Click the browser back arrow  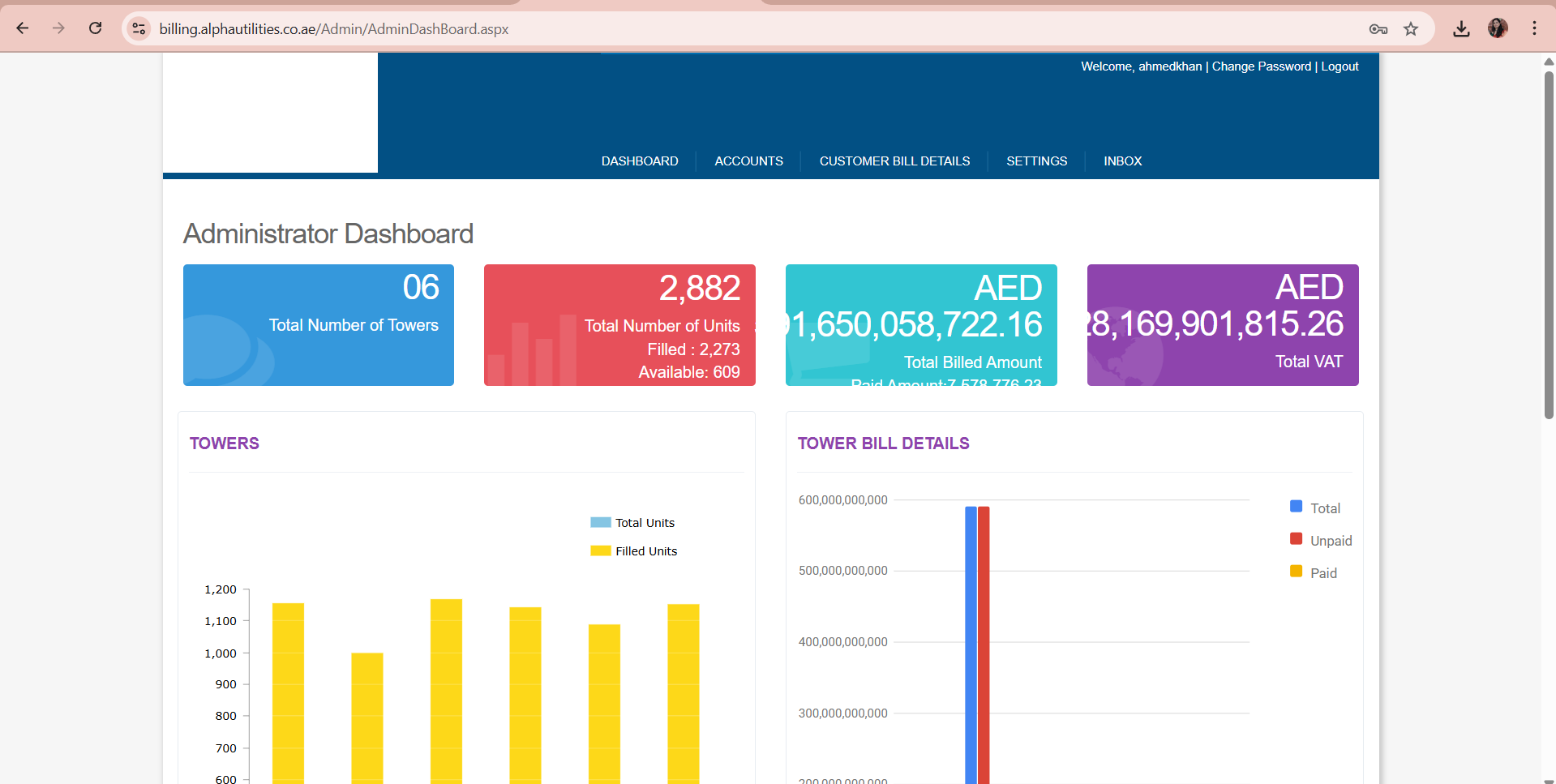pos(23,28)
